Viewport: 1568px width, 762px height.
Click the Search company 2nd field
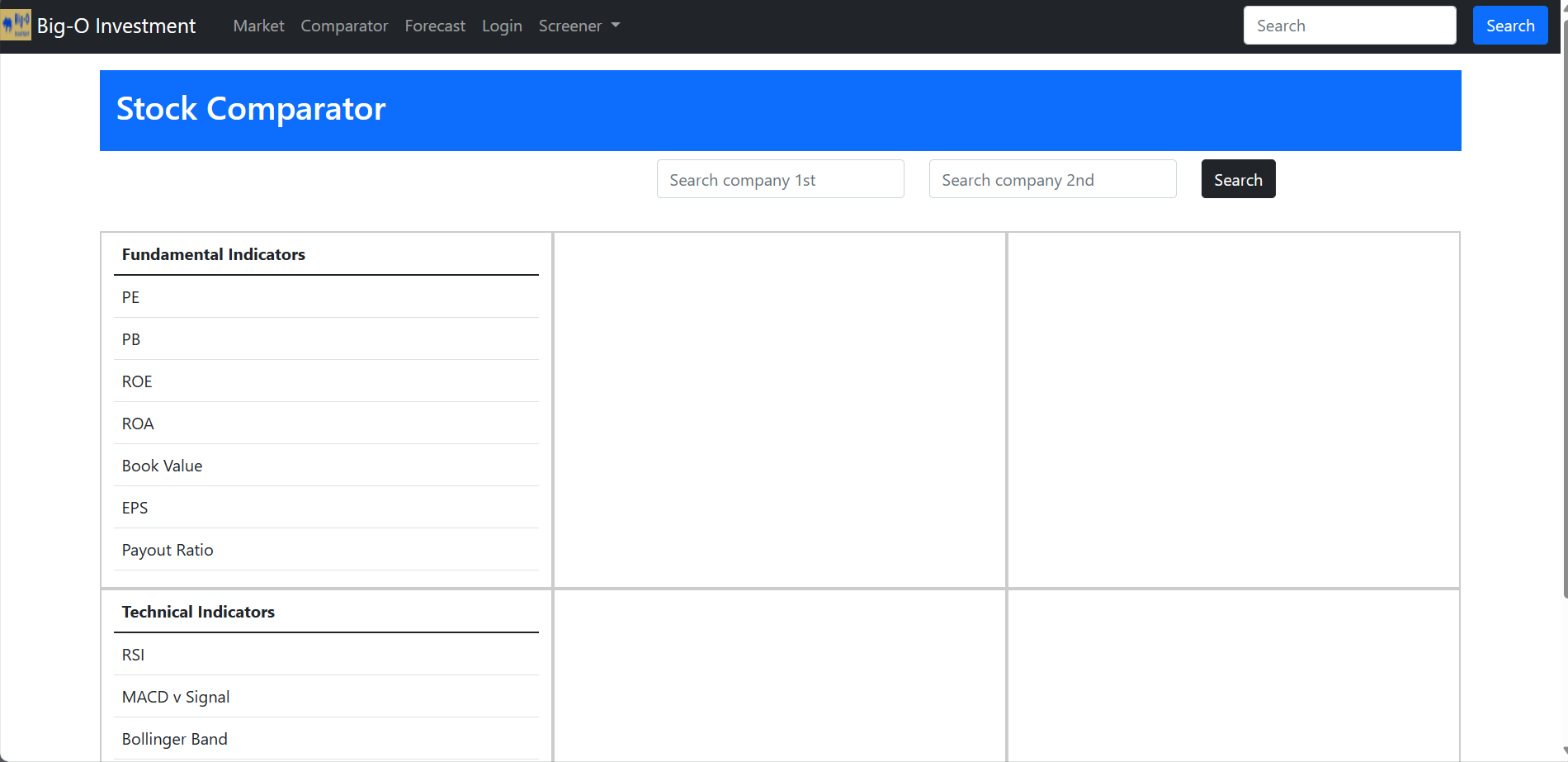[1052, 179]
